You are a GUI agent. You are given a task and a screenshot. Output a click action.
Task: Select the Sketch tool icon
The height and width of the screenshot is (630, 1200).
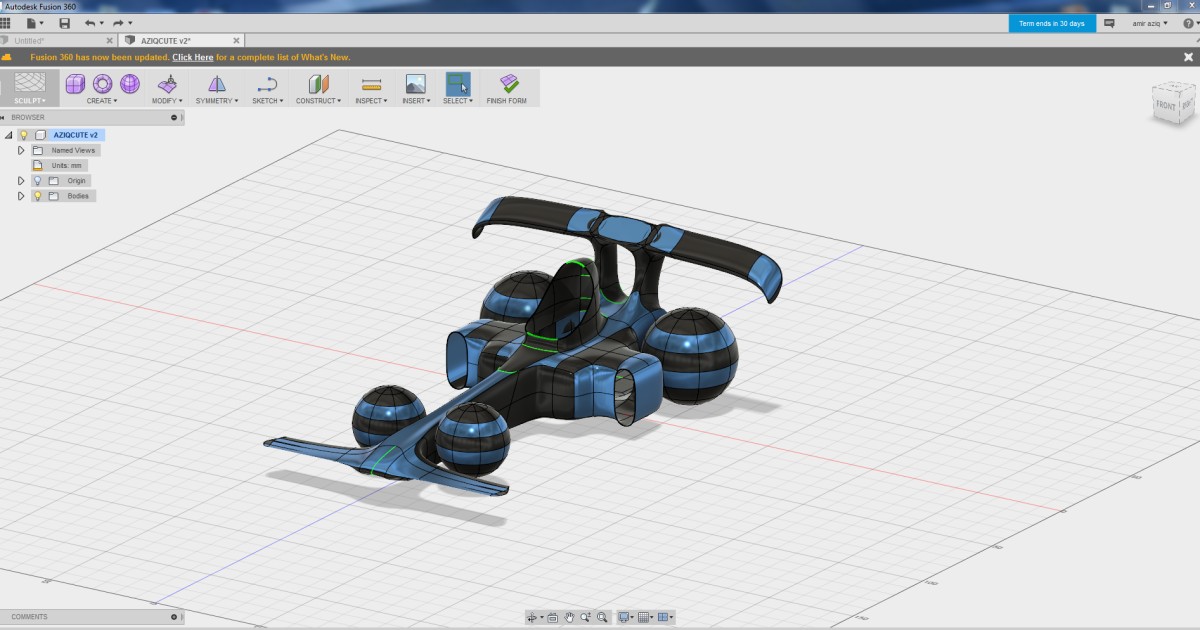(x=265, y=87)
